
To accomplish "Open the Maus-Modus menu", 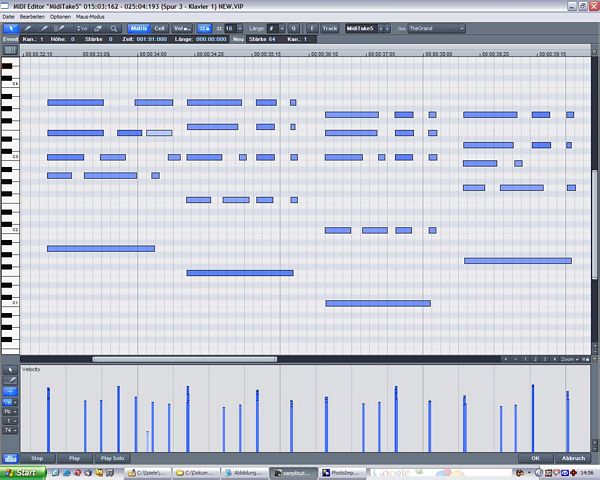I will tap(90, 17).
